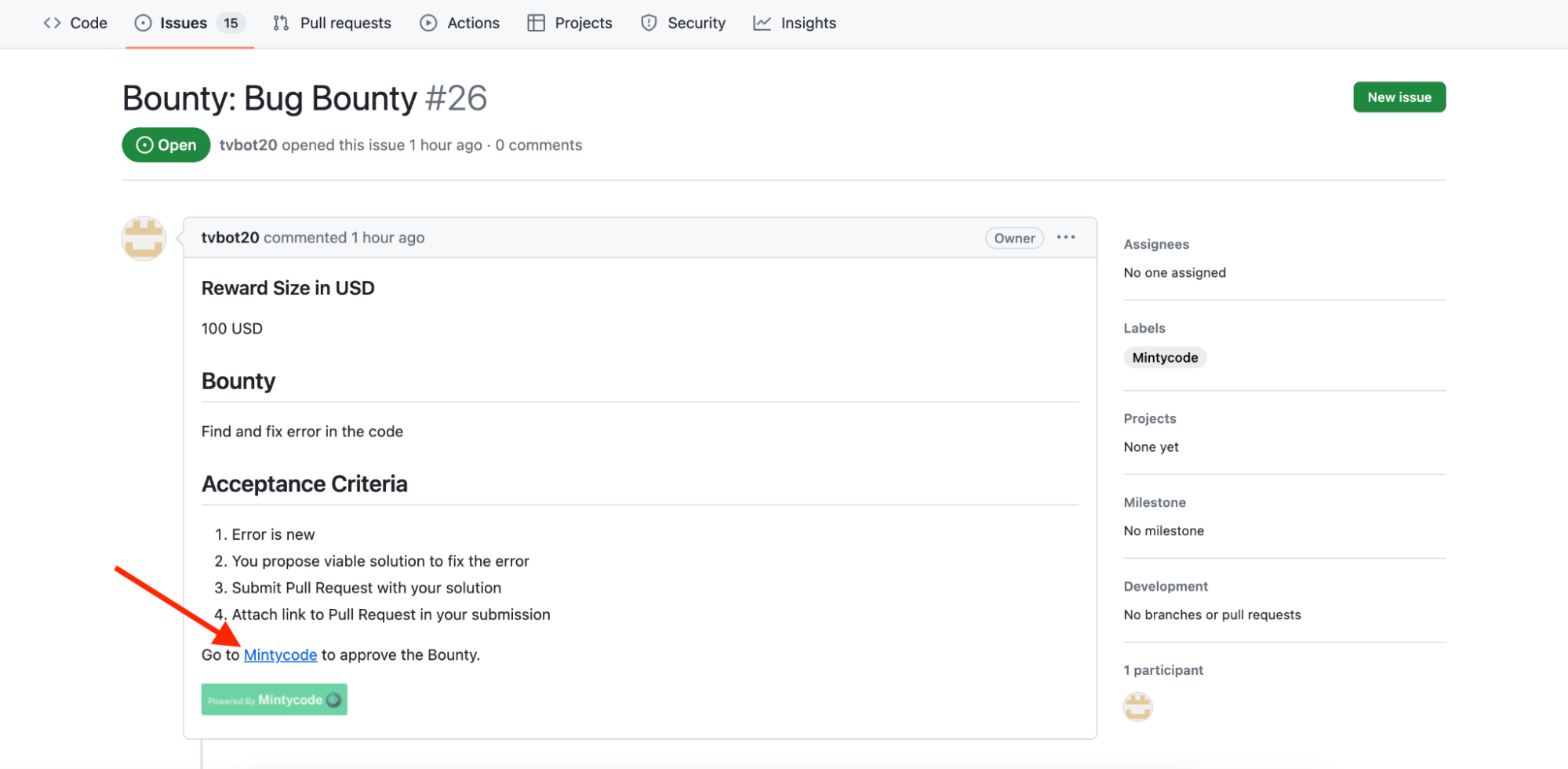The height and width of the screenshot is (769, 1568).
Task: Click the 'Acceptance Criteria' heading
Action: pos(304,484)
